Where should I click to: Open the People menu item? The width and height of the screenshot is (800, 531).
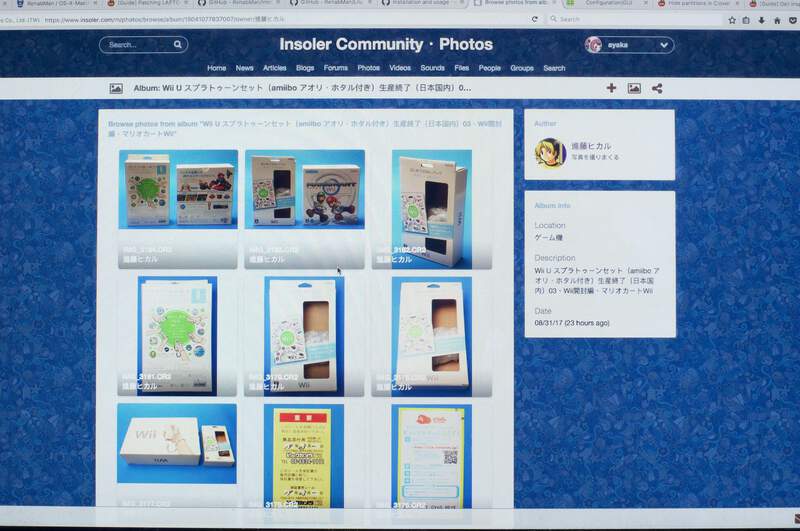point(489,68)
